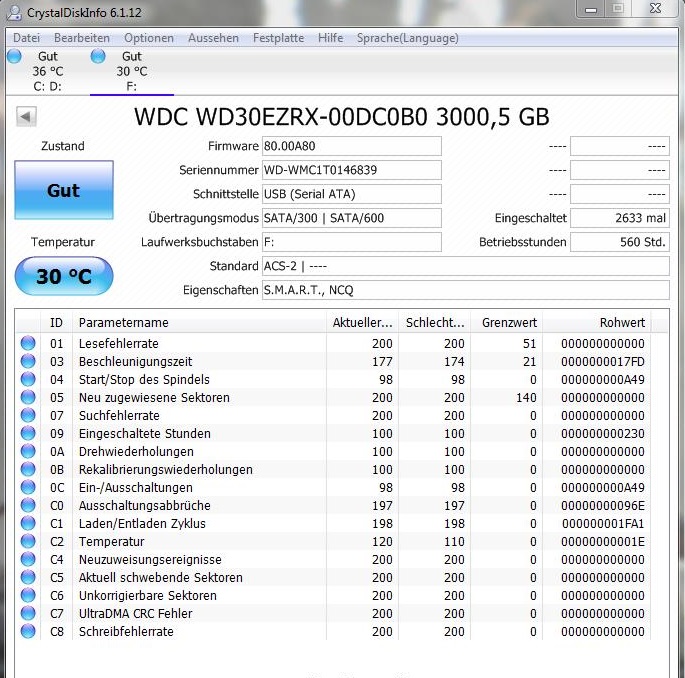Click status orb for Drehwiederholungen row
Image resolution: width=685 pixels, height=678 pixels.
click(28, 451)
